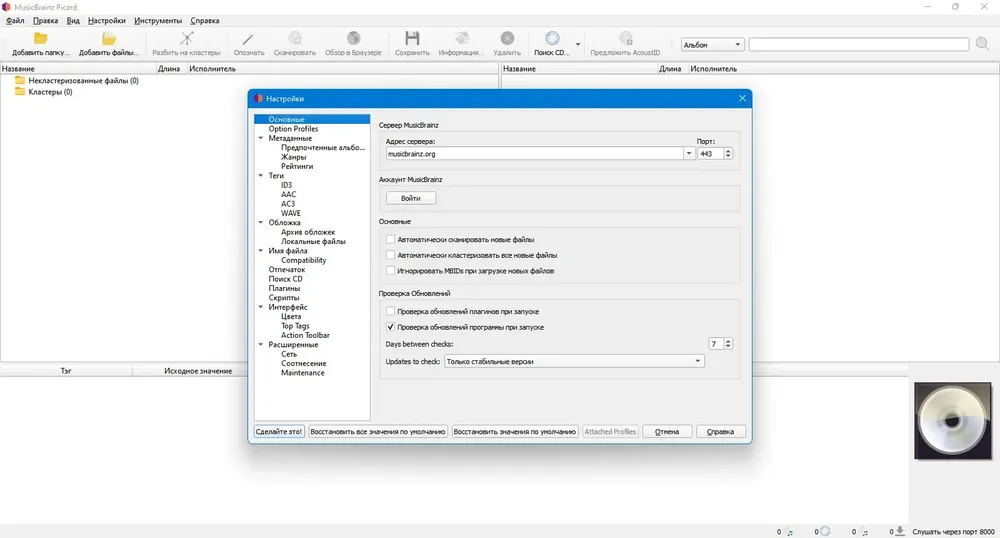This screenshot has width=1000, height=538.
Task: Click the Поиск CD disc icon
Action: pos(552,39)
